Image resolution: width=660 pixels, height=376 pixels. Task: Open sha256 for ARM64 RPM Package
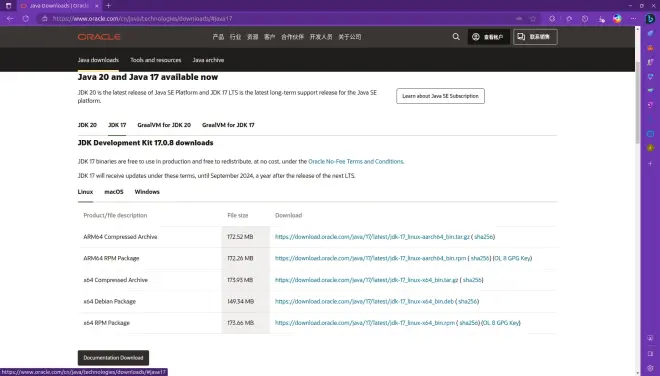point(480,258)
